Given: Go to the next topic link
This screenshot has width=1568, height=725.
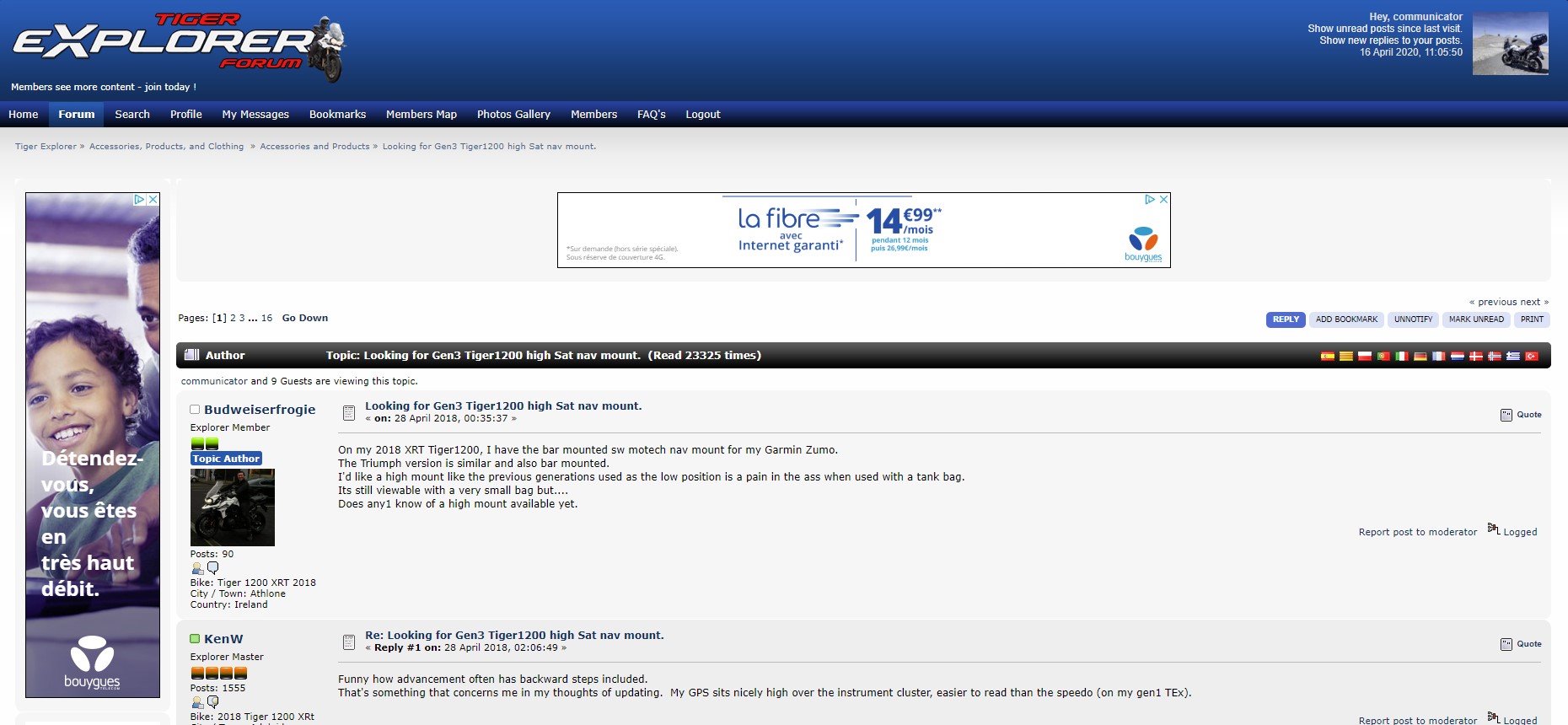Looking at the screenshot, I should 1534,302.
